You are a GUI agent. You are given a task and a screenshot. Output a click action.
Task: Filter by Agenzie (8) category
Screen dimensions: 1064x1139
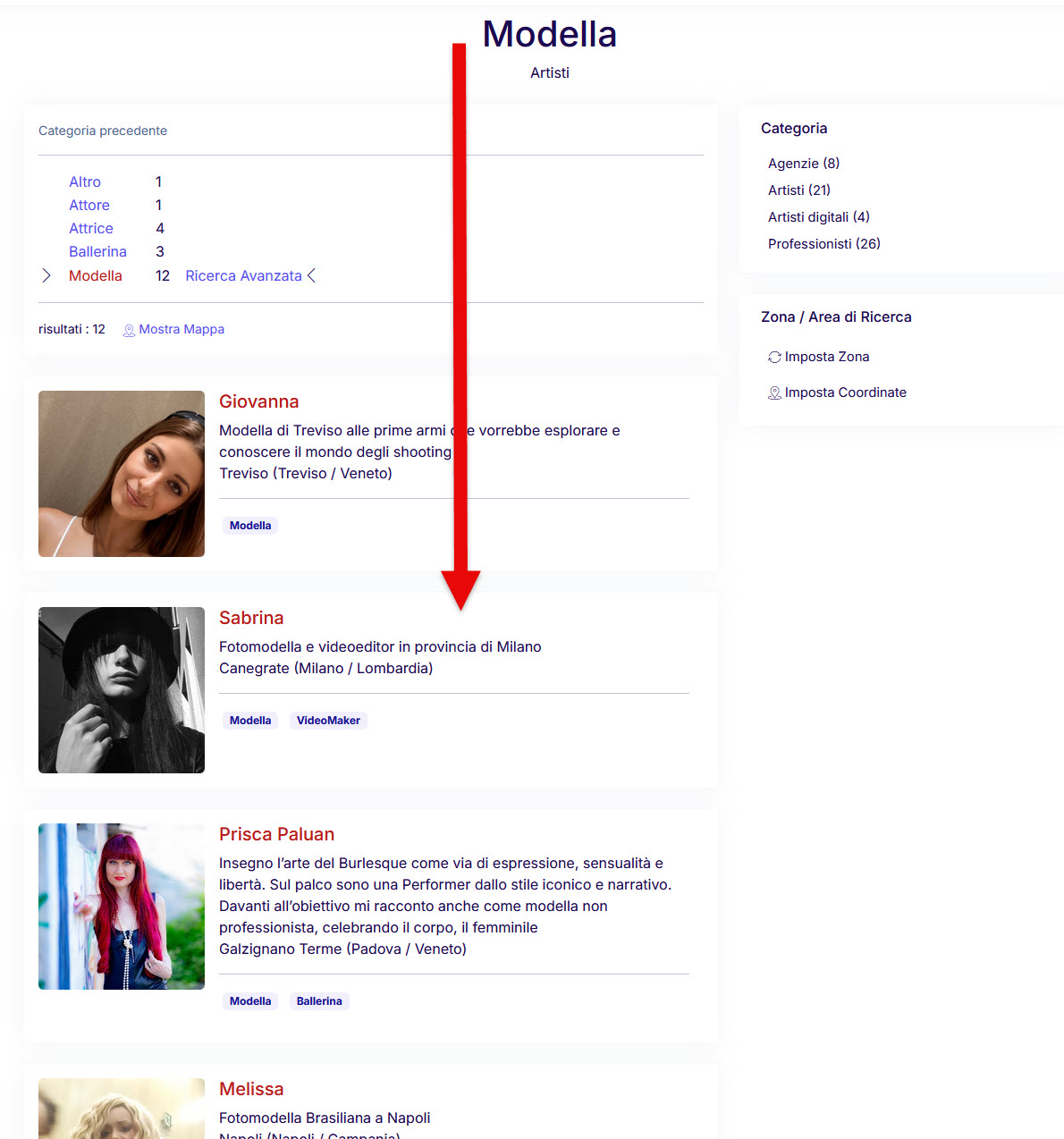pos(803,164)
